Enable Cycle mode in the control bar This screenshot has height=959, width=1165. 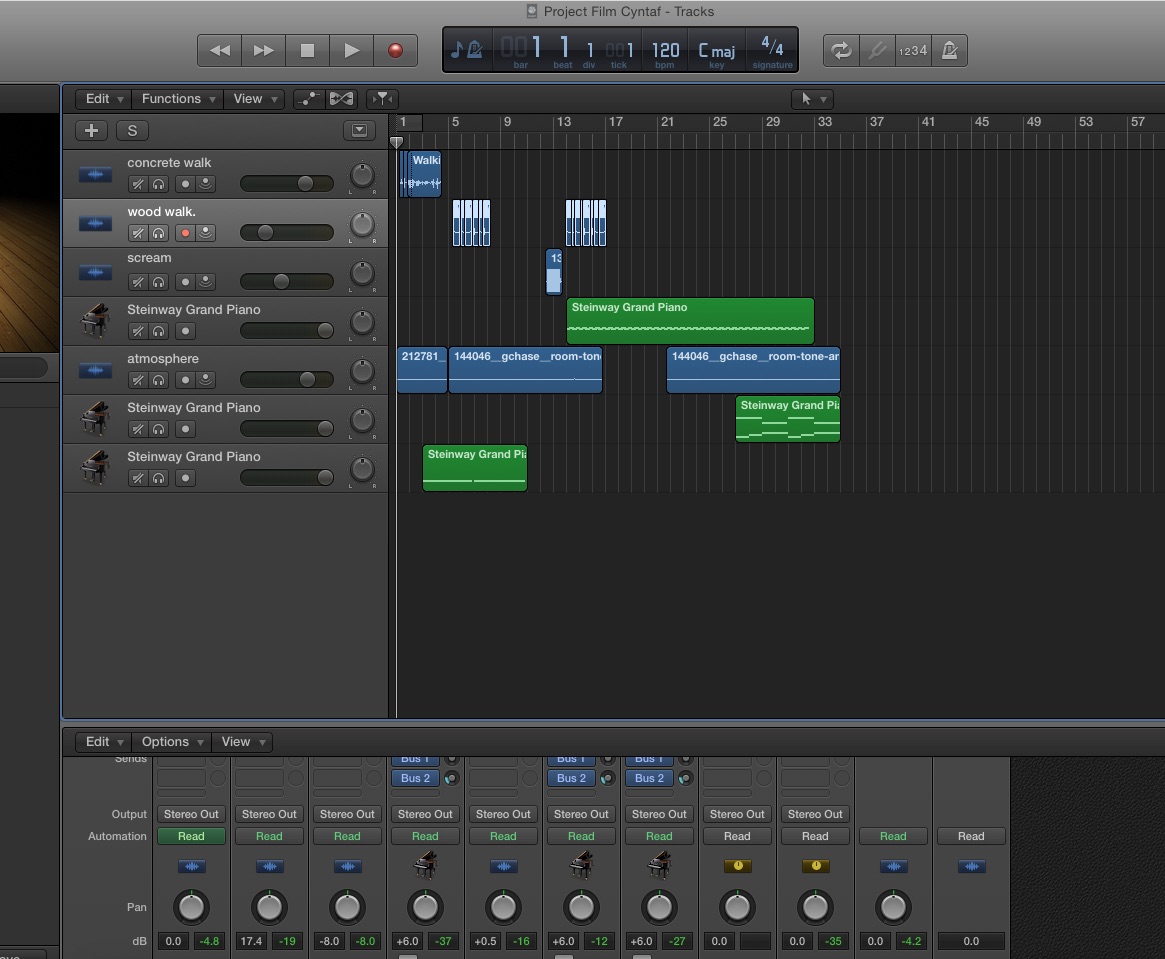(841, 50)
